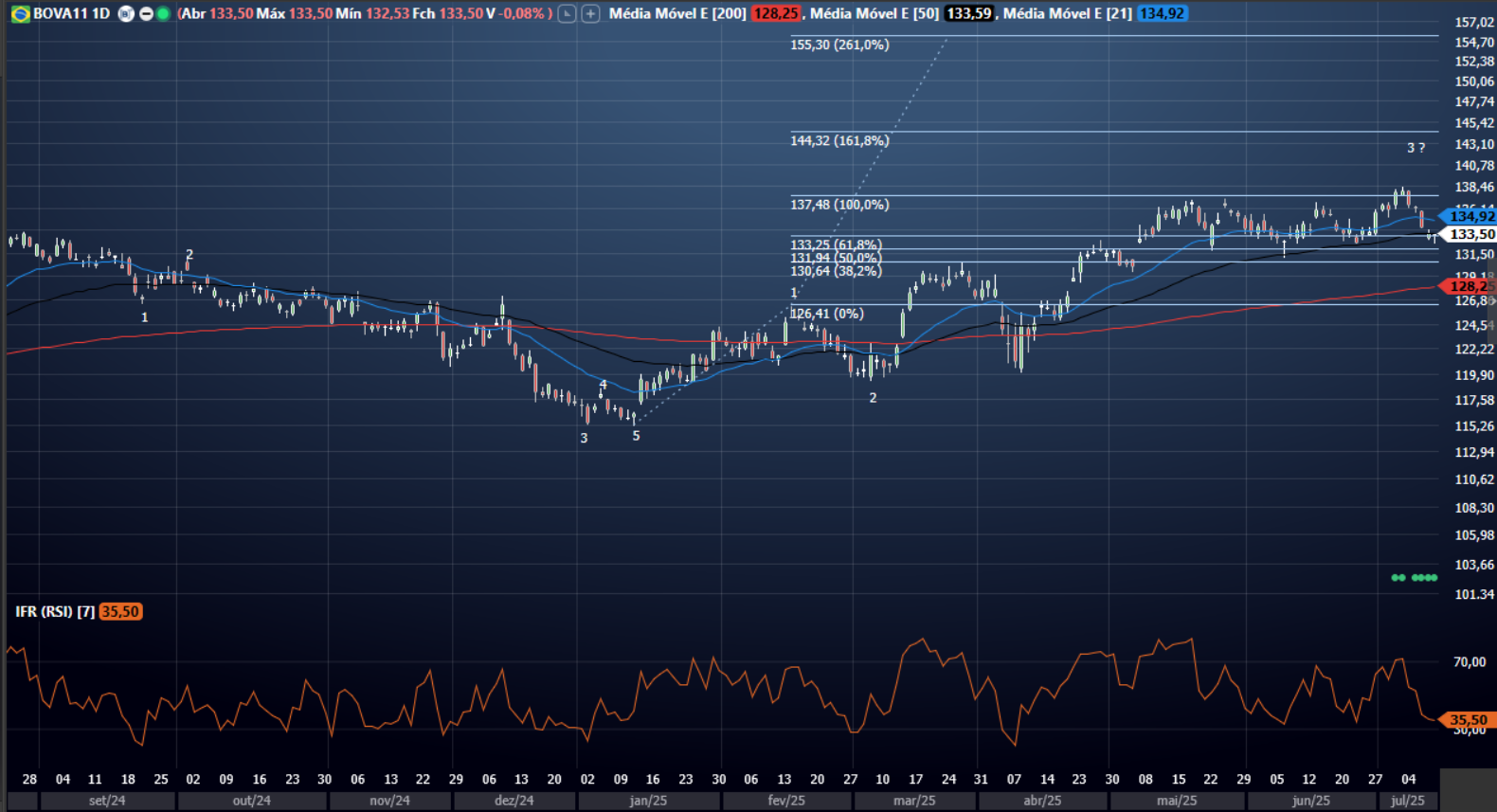Click the blue 134,92 price tag on axis

(x=1470, y=217)
